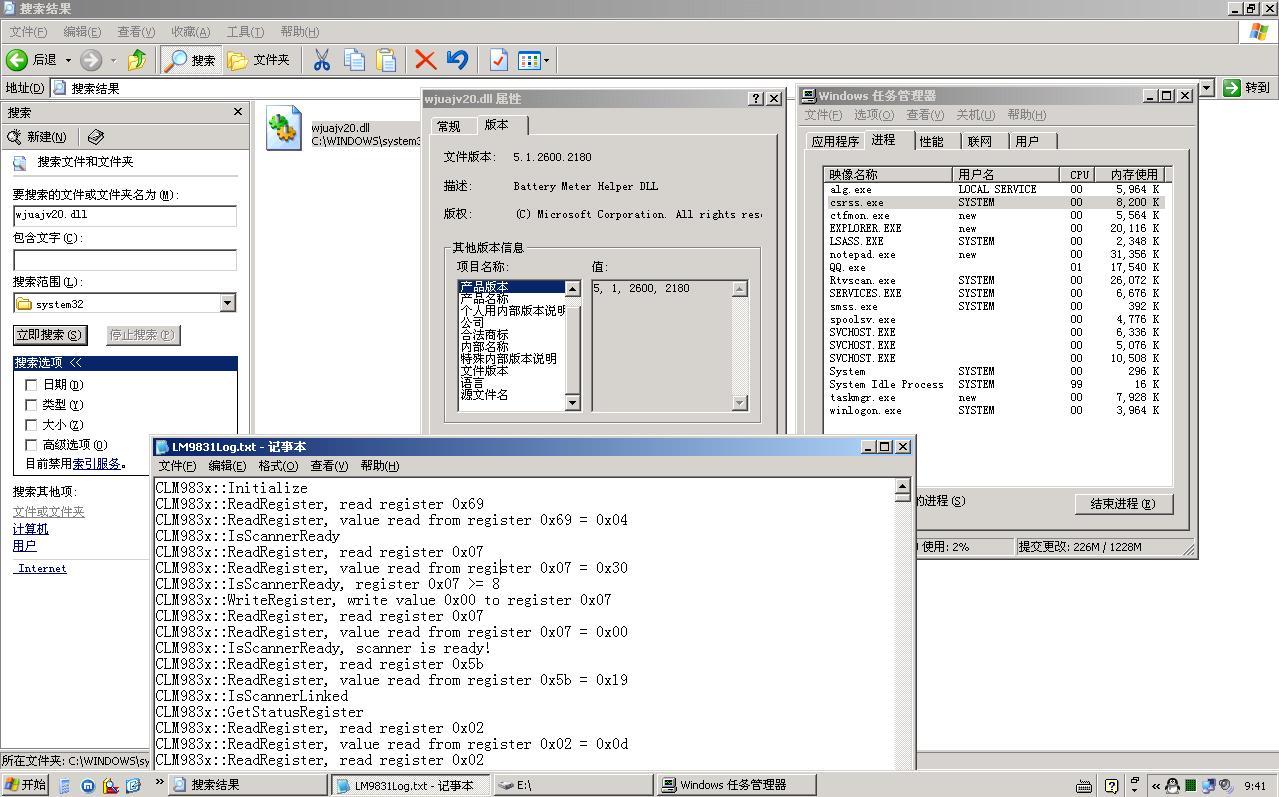Check the 高级选项 checkbox
This screenshot has height=797, width=1279.
pyautogui.click(x=31, y=445)
